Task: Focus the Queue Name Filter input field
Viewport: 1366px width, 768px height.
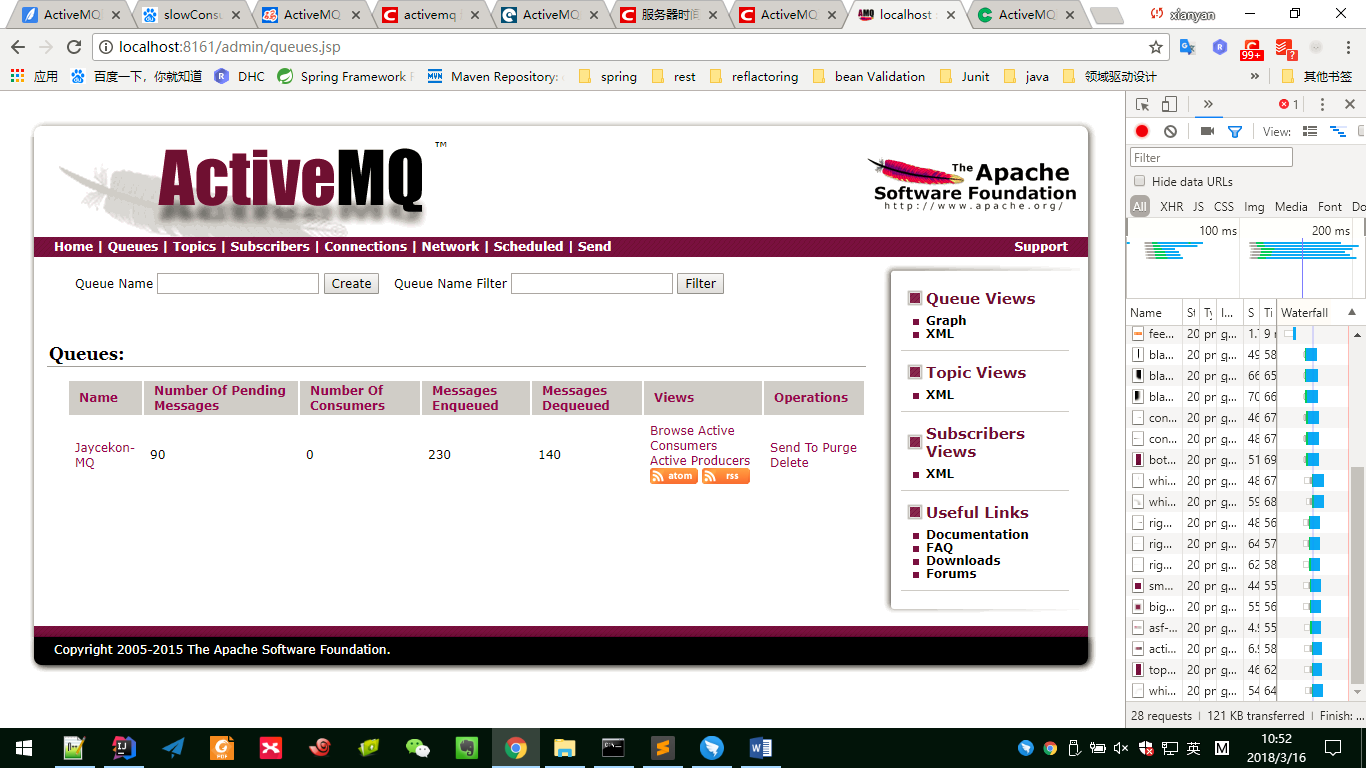Action: click(592, 283)
